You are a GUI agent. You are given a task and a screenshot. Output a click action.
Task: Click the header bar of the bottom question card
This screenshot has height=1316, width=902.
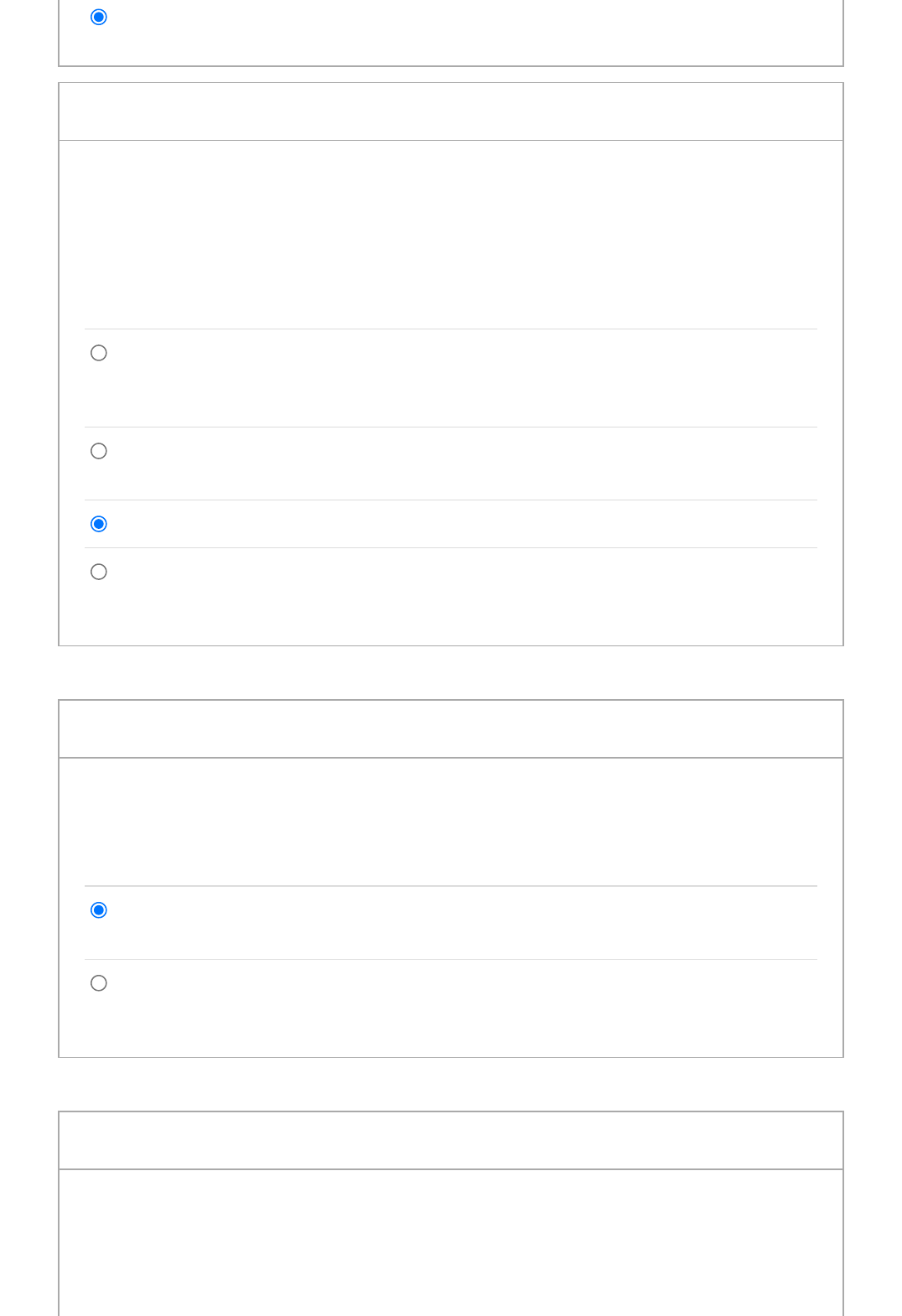(451, 1141)
